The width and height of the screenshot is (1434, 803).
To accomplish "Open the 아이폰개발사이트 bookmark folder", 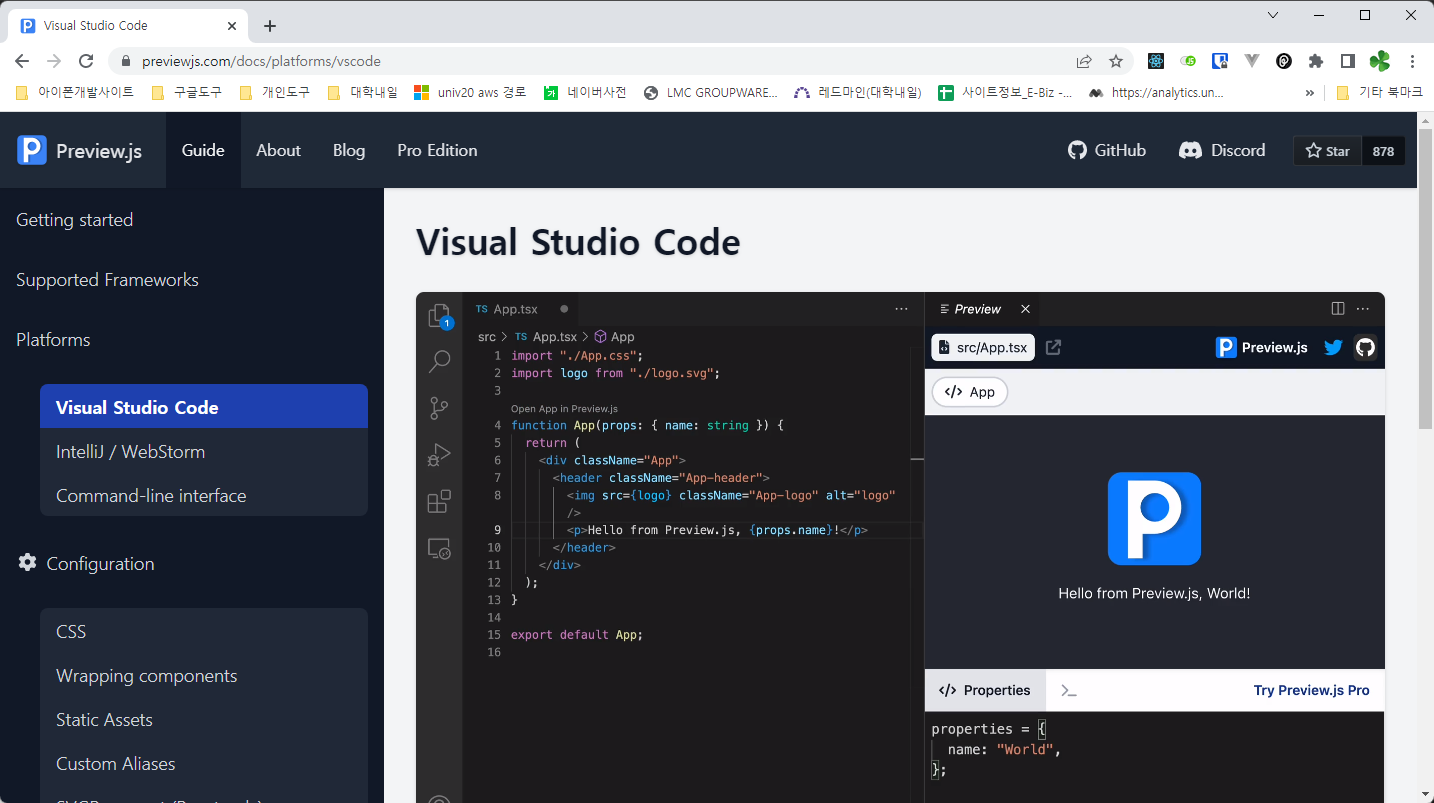I will coord(75,92).
